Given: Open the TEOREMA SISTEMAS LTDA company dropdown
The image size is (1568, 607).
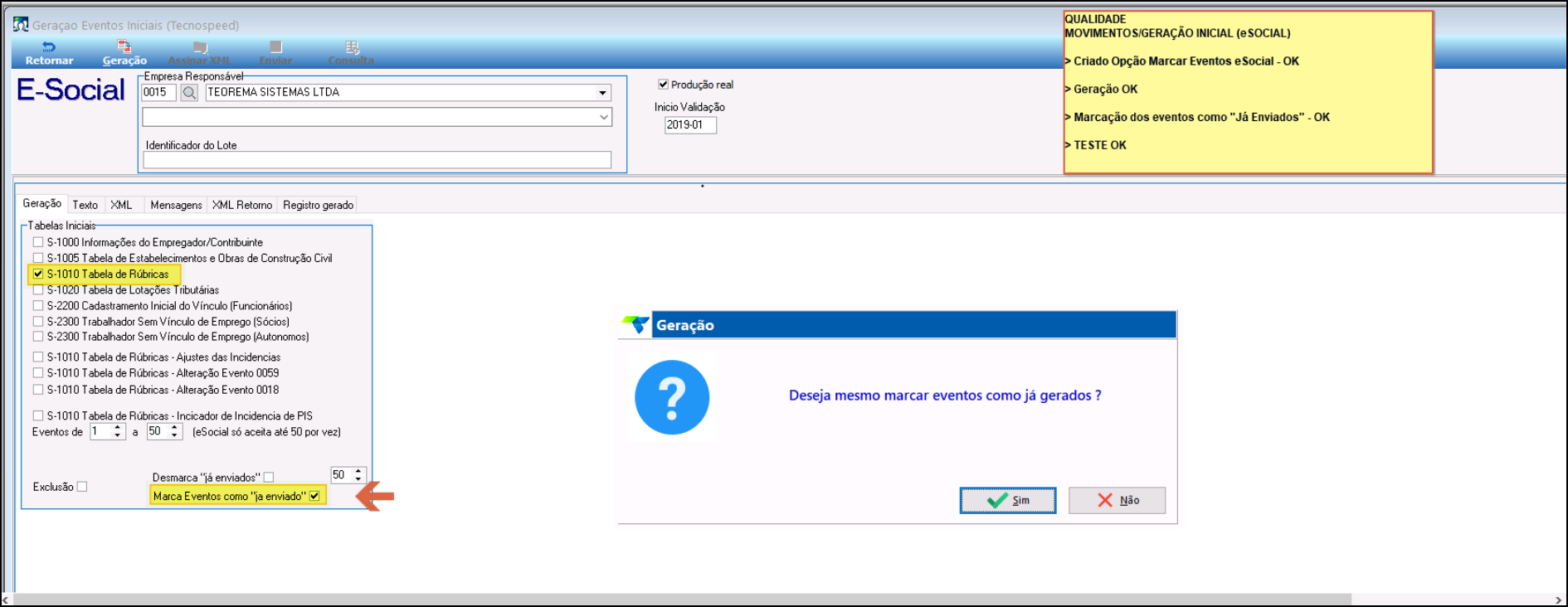Looking at the screenshot, I should [603, 93].
